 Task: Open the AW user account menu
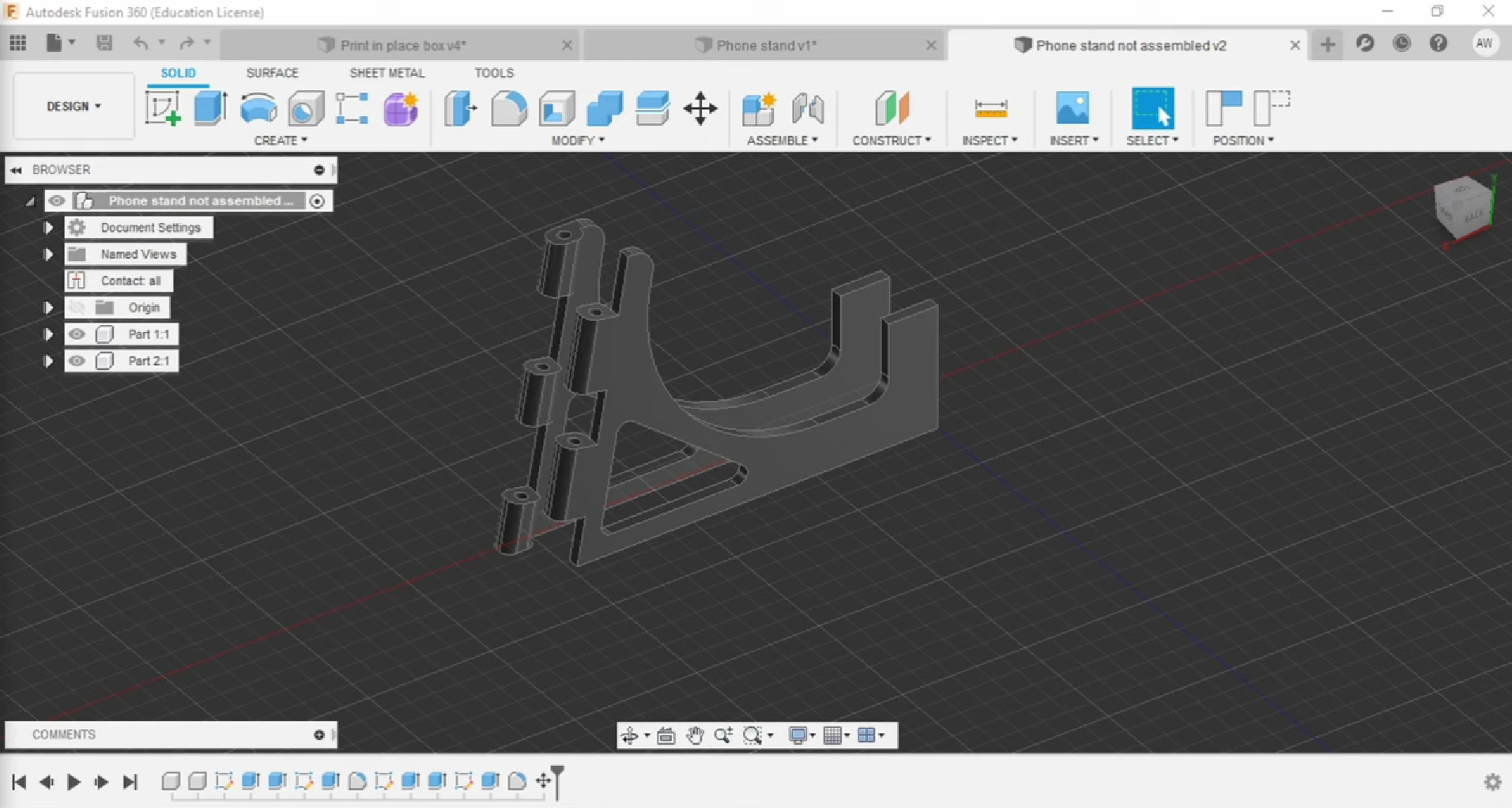1484,43
